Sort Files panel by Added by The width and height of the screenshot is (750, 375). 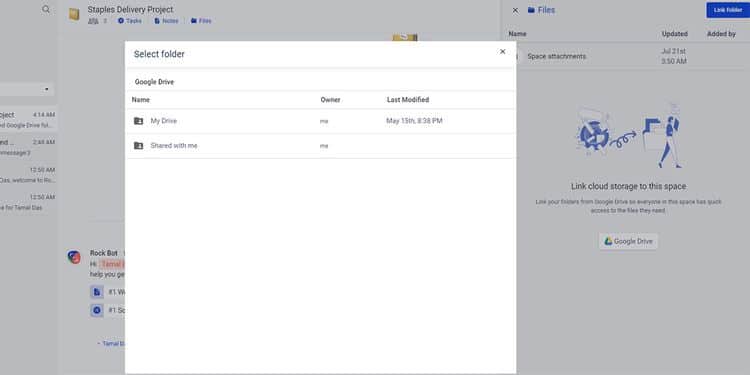coord(721,34)
